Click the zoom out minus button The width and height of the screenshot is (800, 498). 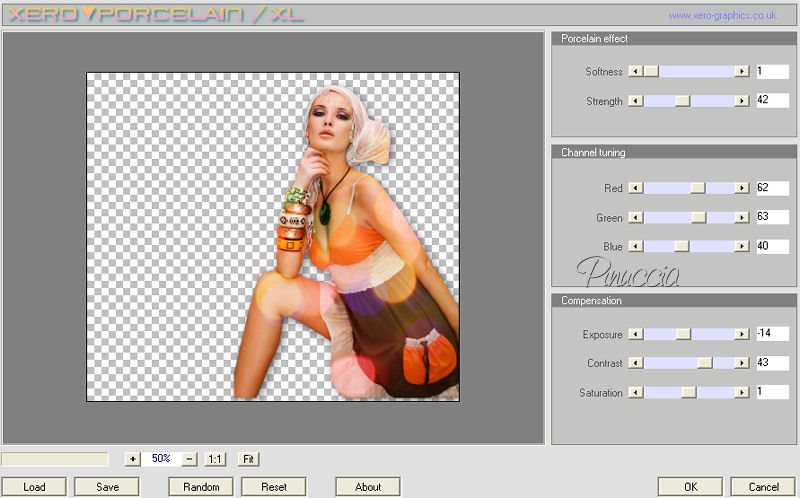click(x=190, y=459)
